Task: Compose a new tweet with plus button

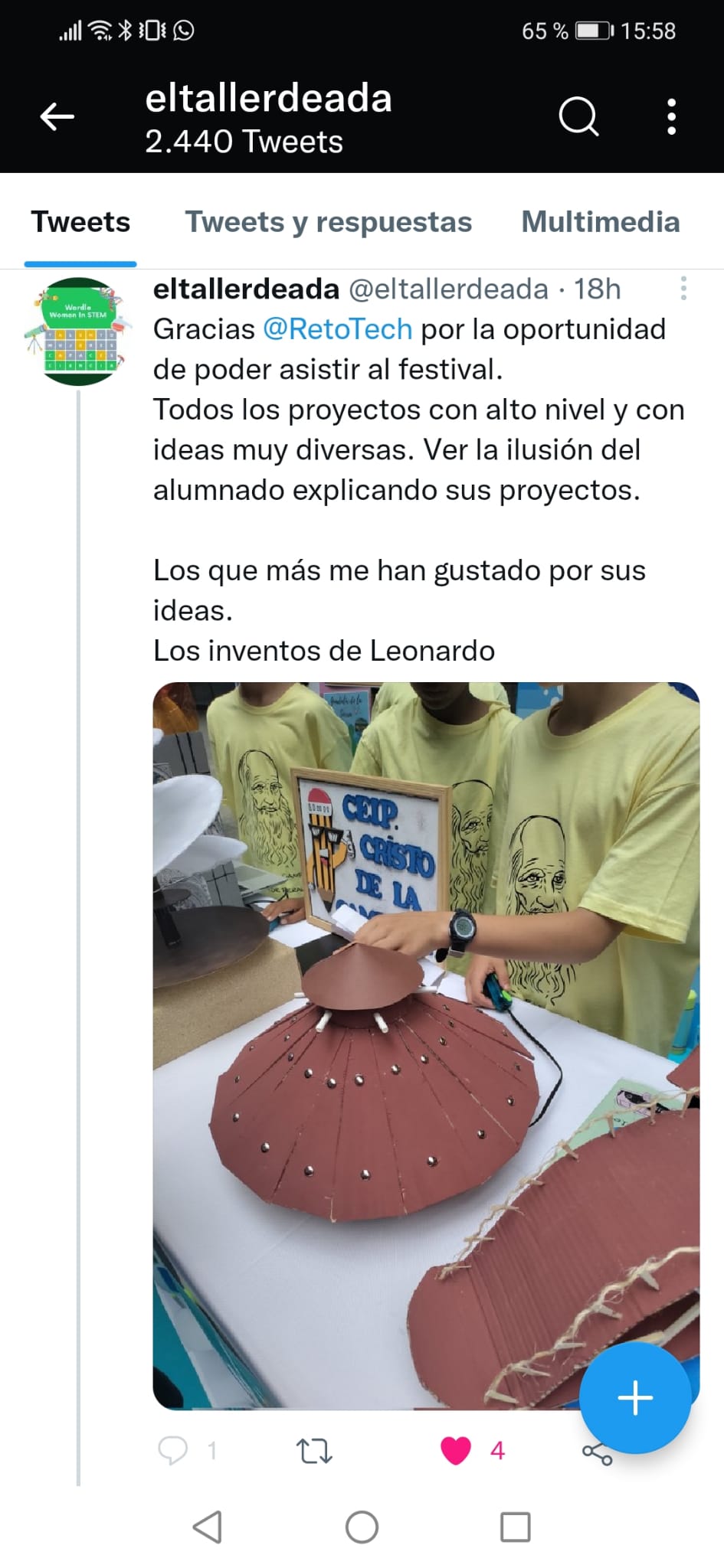Action: 635,1398
